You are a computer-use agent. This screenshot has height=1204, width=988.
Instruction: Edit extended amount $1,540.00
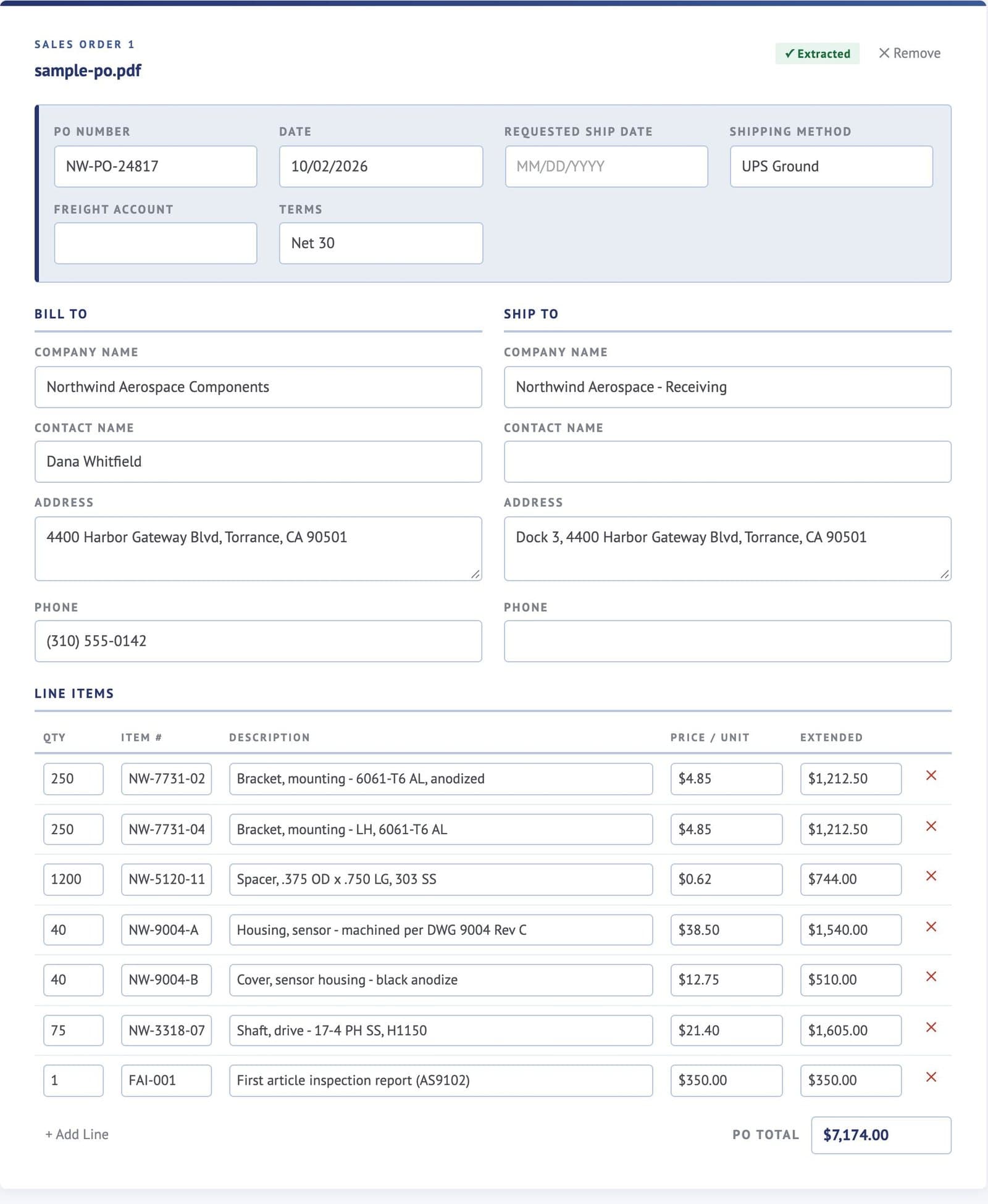click(x=851, y=930)
